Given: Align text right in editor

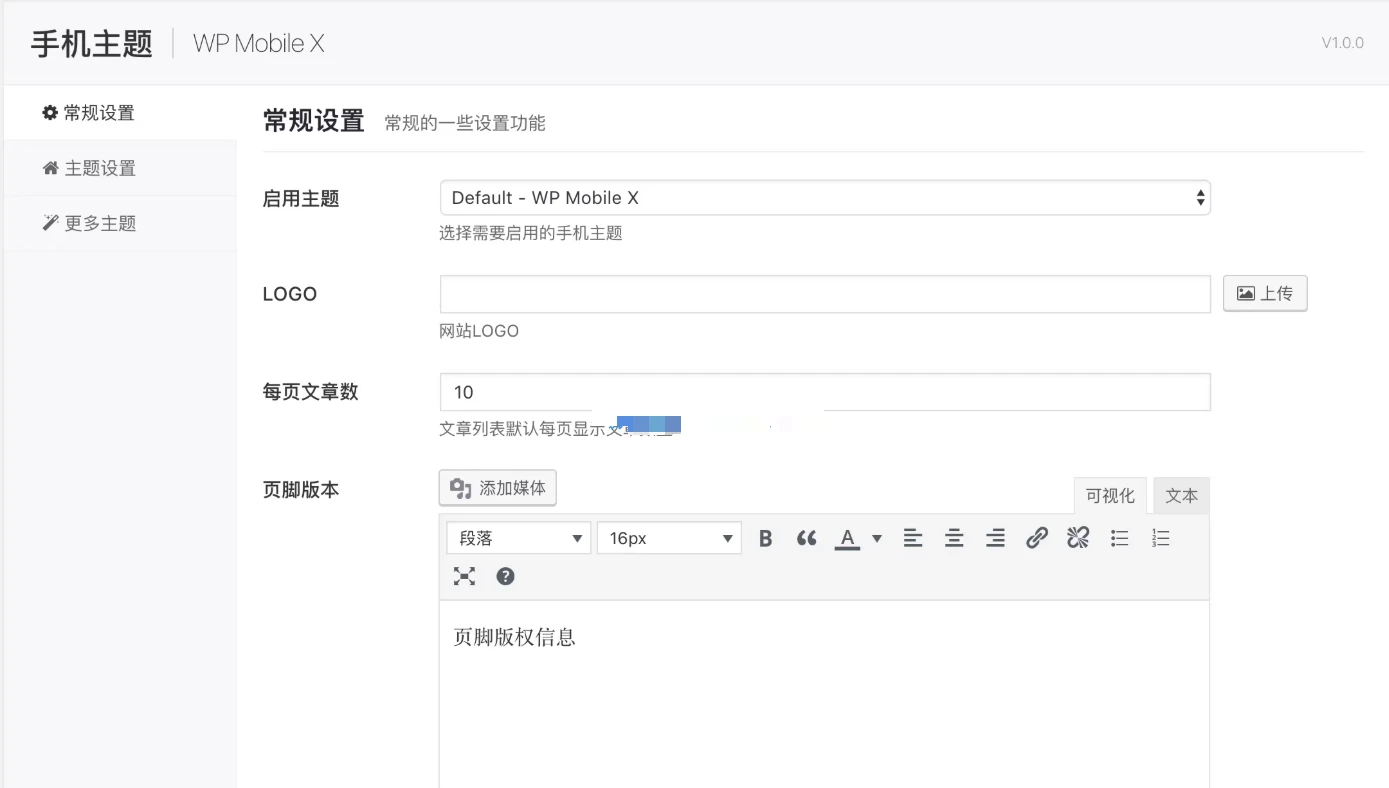Looking at the screenshot, I should coord(995,539).
